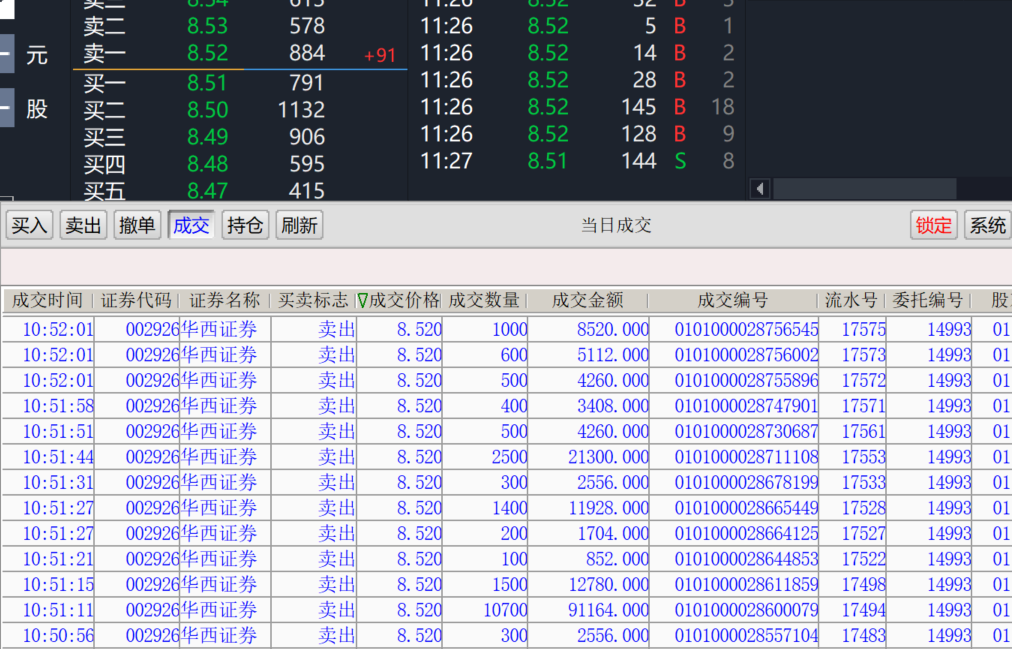Select 买一 bid price 8.51
Viewport: 1012px width, 649px height.
pyautogui.click(x=207, y=83)
